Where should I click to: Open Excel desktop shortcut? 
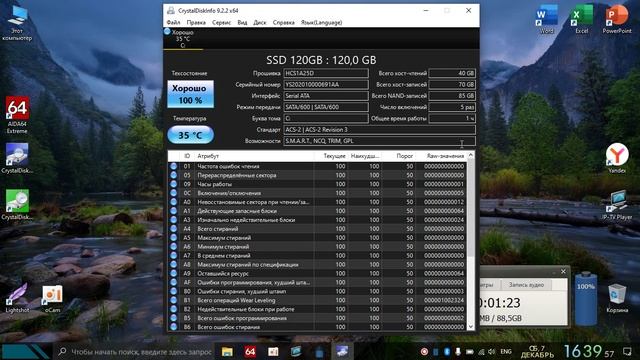pyautogui.click(x=582, y=19)
